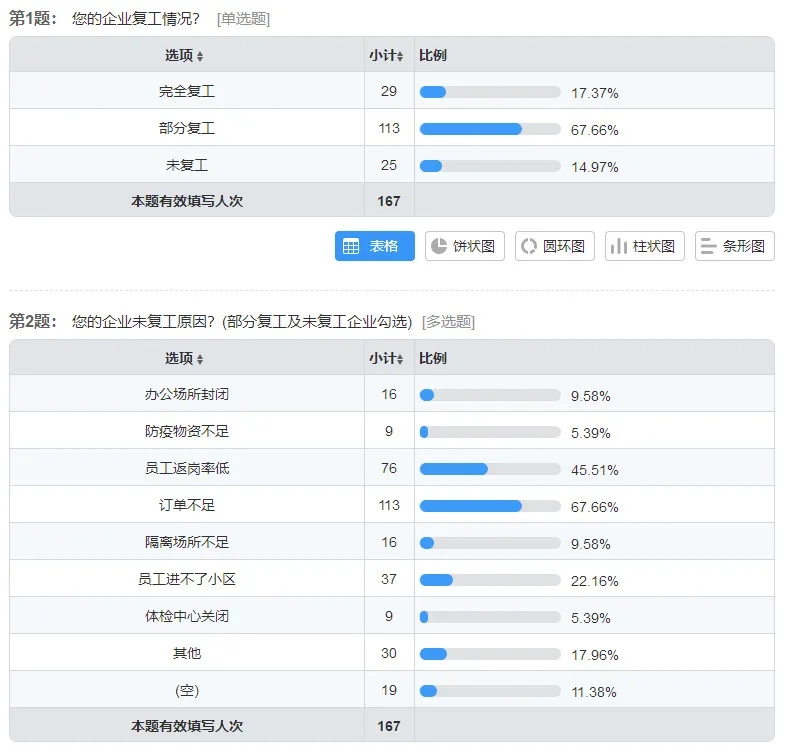Click the horizontal bars icon in 条形图
Screen dimensions: 785x747
coord(708,246)
